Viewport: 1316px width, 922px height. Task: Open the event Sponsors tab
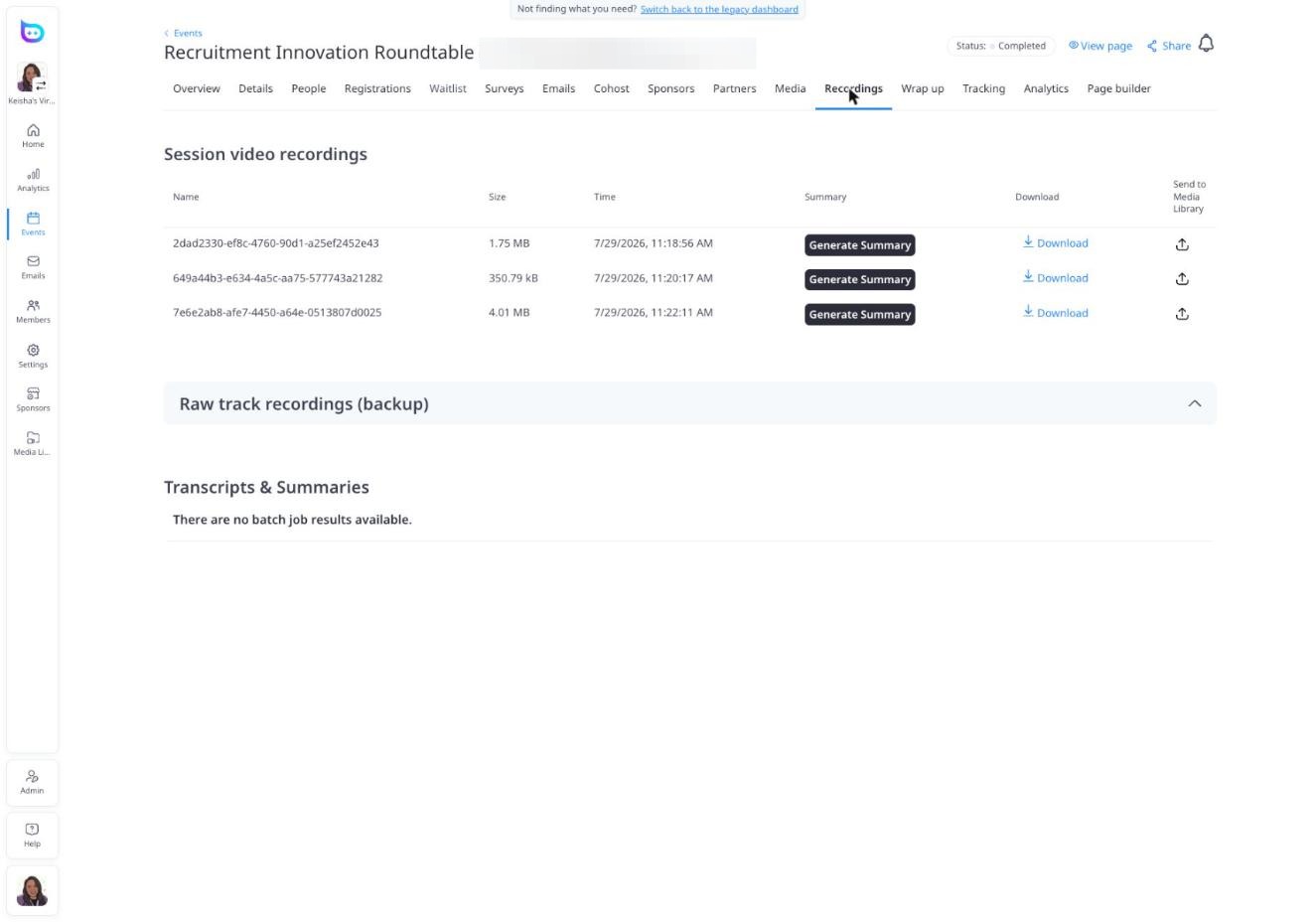pos(671,88)
